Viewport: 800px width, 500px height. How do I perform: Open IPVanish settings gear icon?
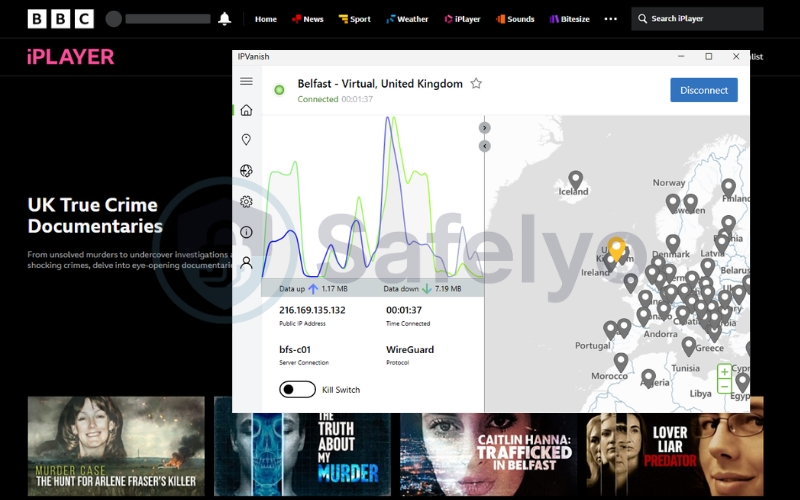[246, 202]
